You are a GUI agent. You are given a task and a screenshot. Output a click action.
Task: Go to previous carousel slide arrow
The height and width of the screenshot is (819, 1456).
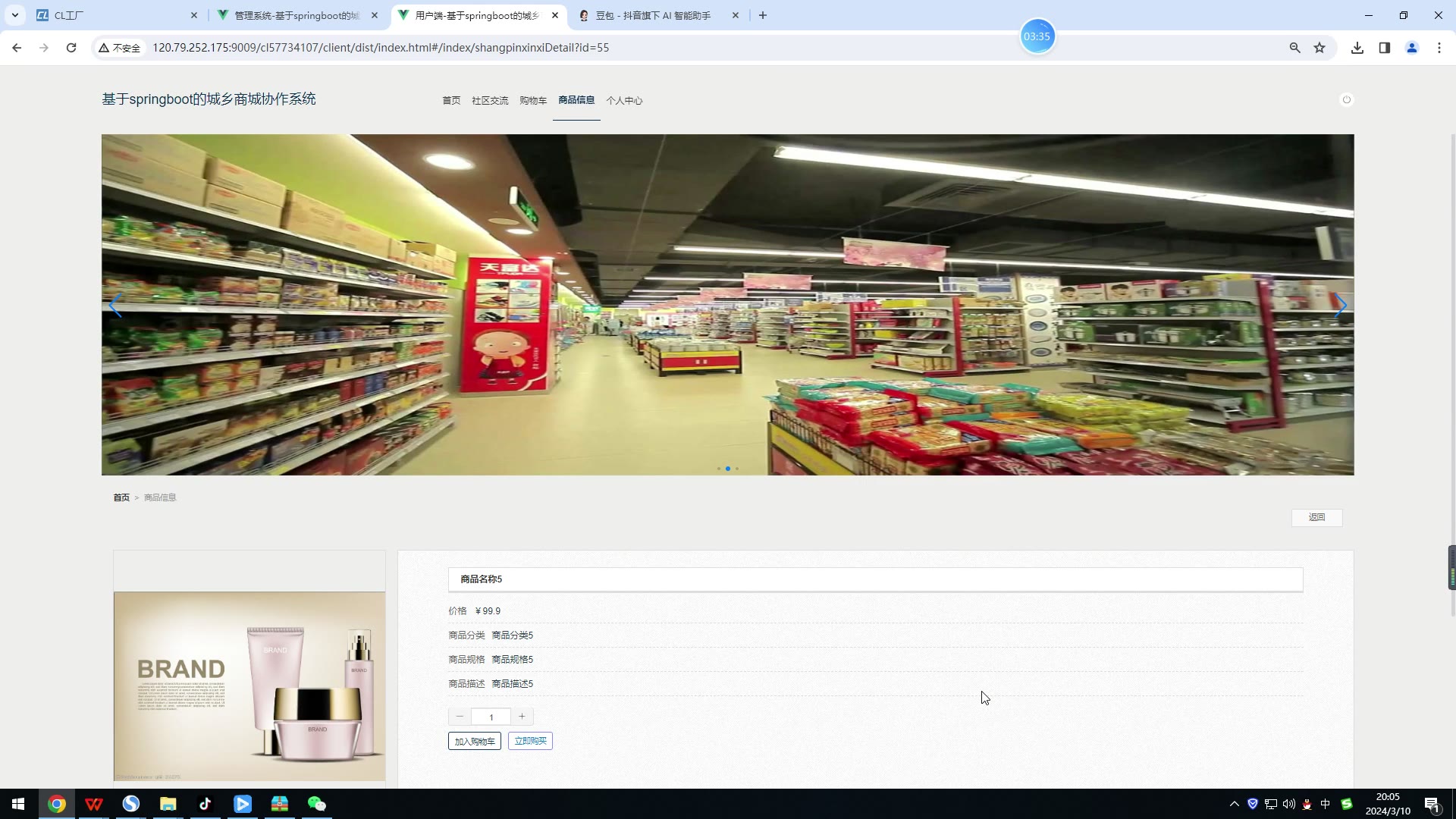115,306
